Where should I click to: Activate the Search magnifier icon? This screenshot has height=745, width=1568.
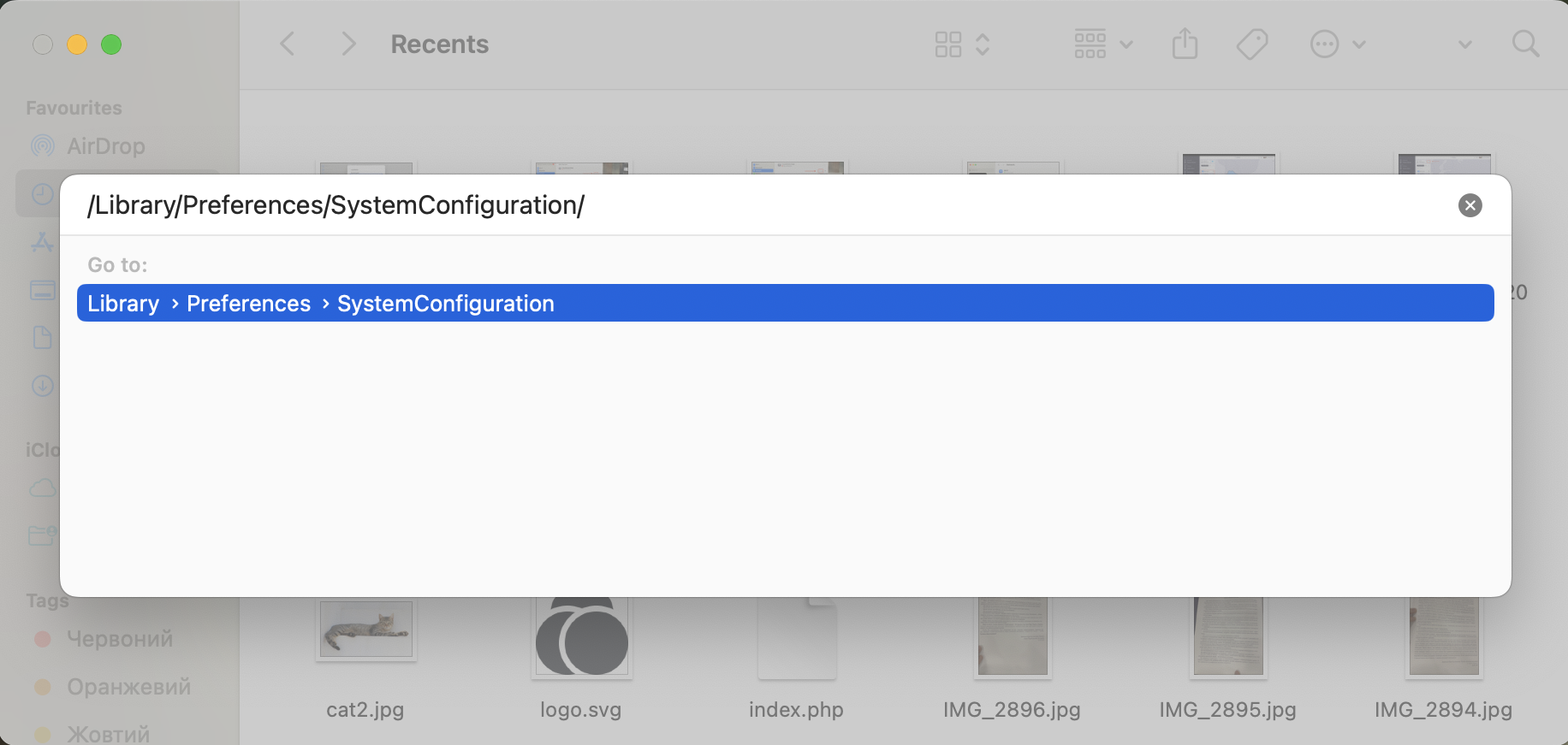[x=1526, y=44]
